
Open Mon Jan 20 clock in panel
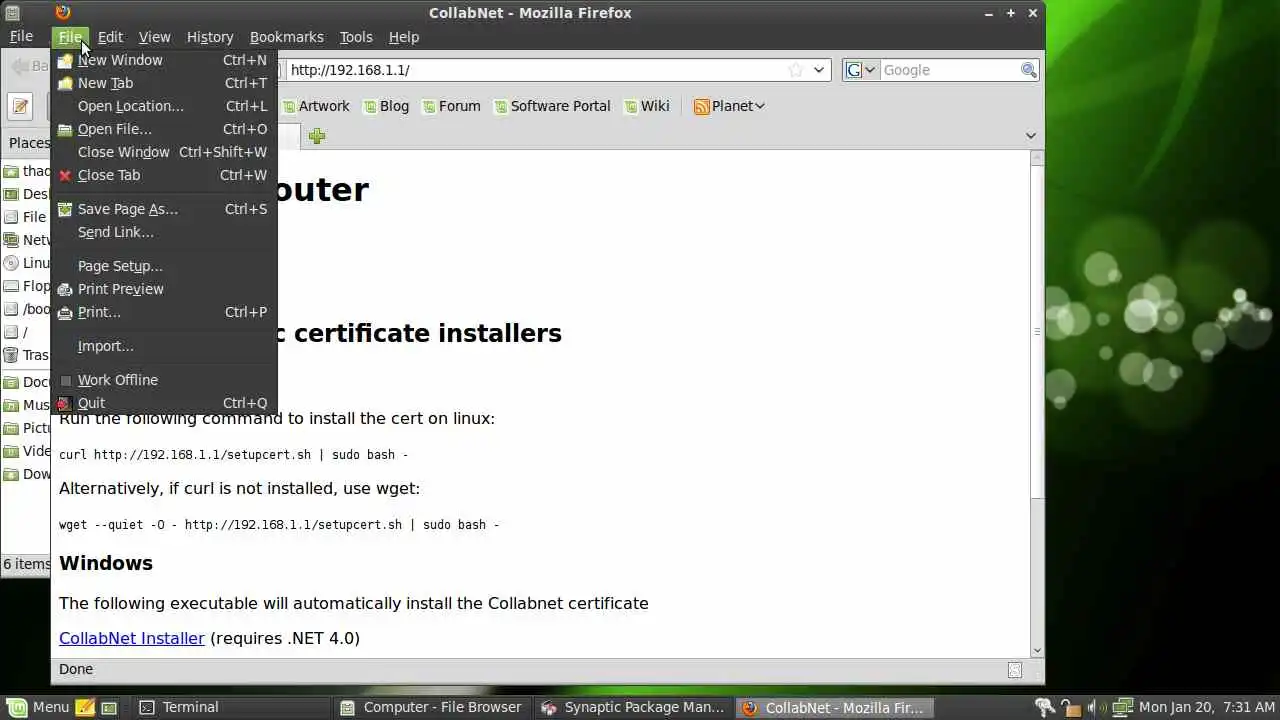(x=1207, y=707)
